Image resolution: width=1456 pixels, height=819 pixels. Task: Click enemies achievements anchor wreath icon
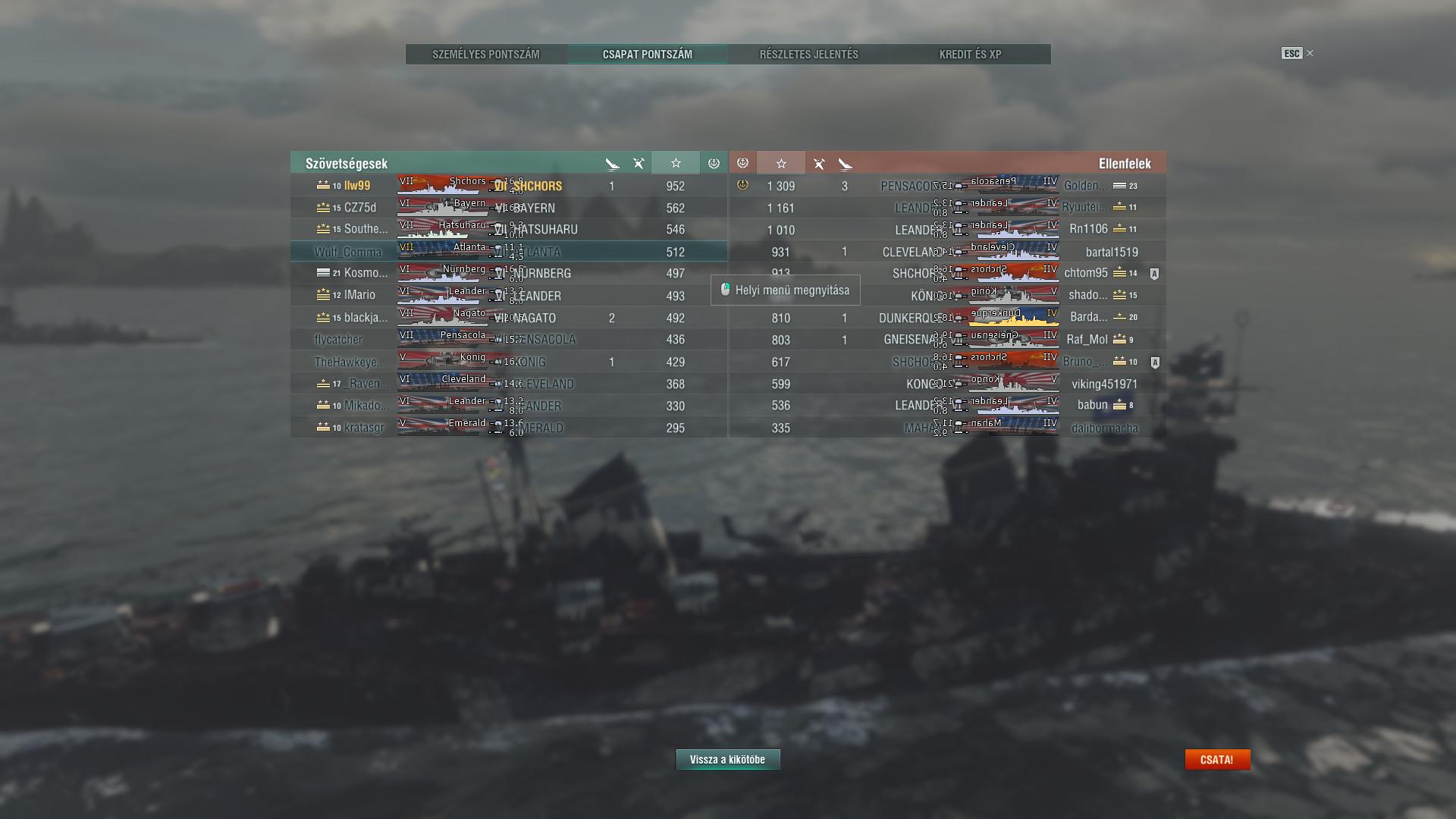tap(742, 163)
